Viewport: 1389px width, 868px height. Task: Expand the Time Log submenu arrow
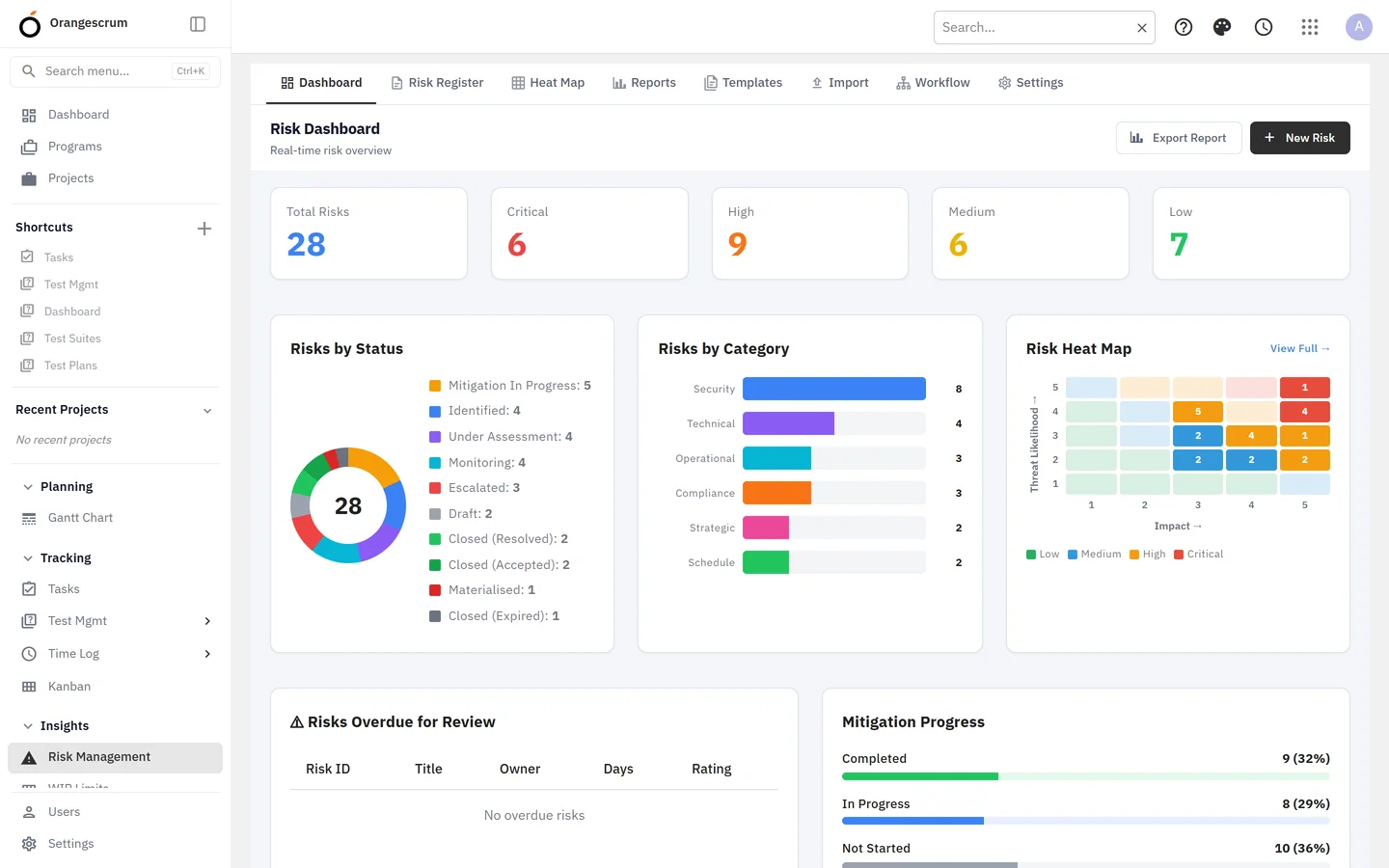(207, 654)
